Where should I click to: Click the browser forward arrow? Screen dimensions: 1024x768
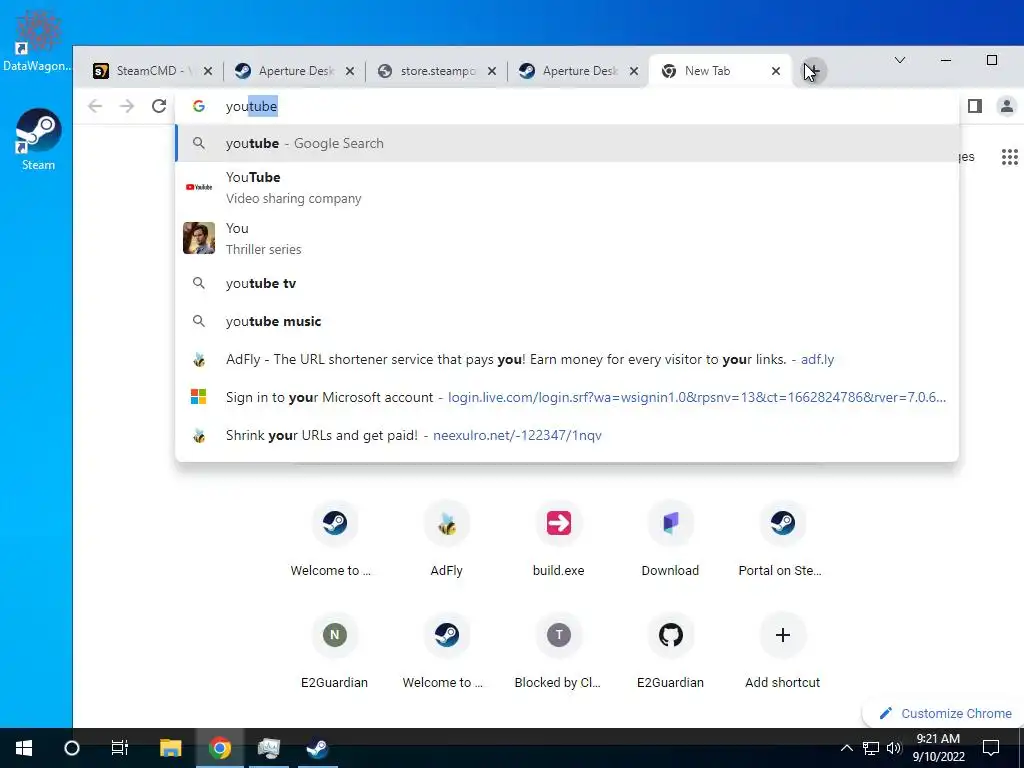pyautogui.click(x=127, y=106)
